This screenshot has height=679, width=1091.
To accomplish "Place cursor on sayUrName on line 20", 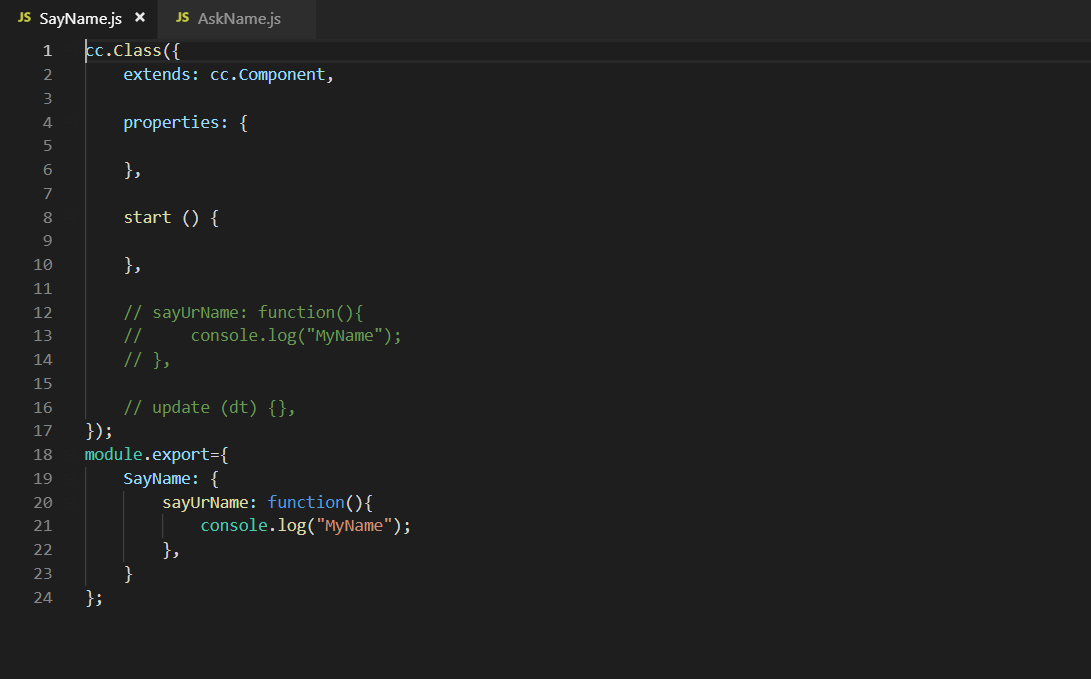I will click(x=205, y=502).
